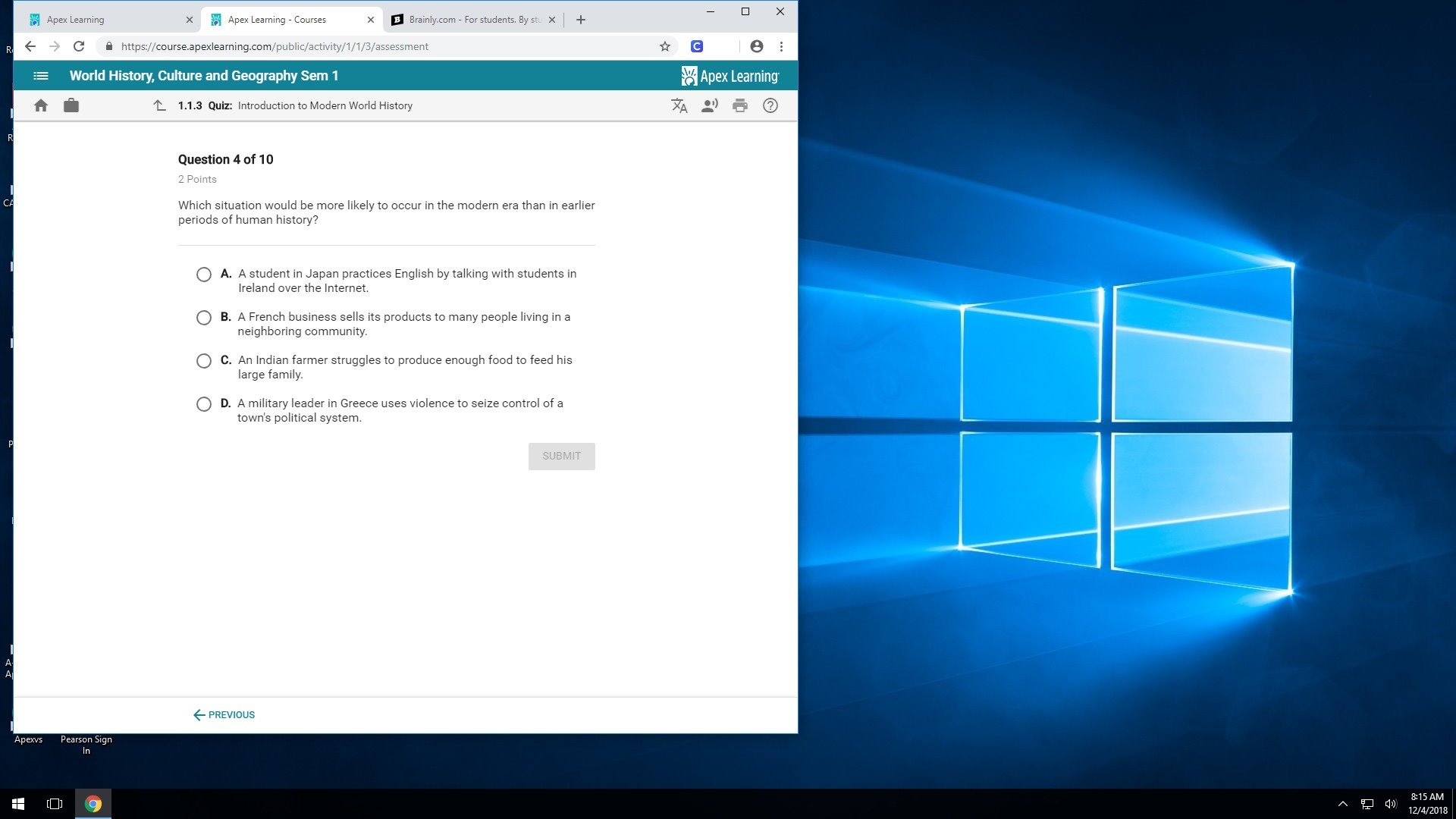Image resolution: width=1456 pixels, height=819 pixels.
Task: Select answer A about Japan student
Action: coord(204,275)
